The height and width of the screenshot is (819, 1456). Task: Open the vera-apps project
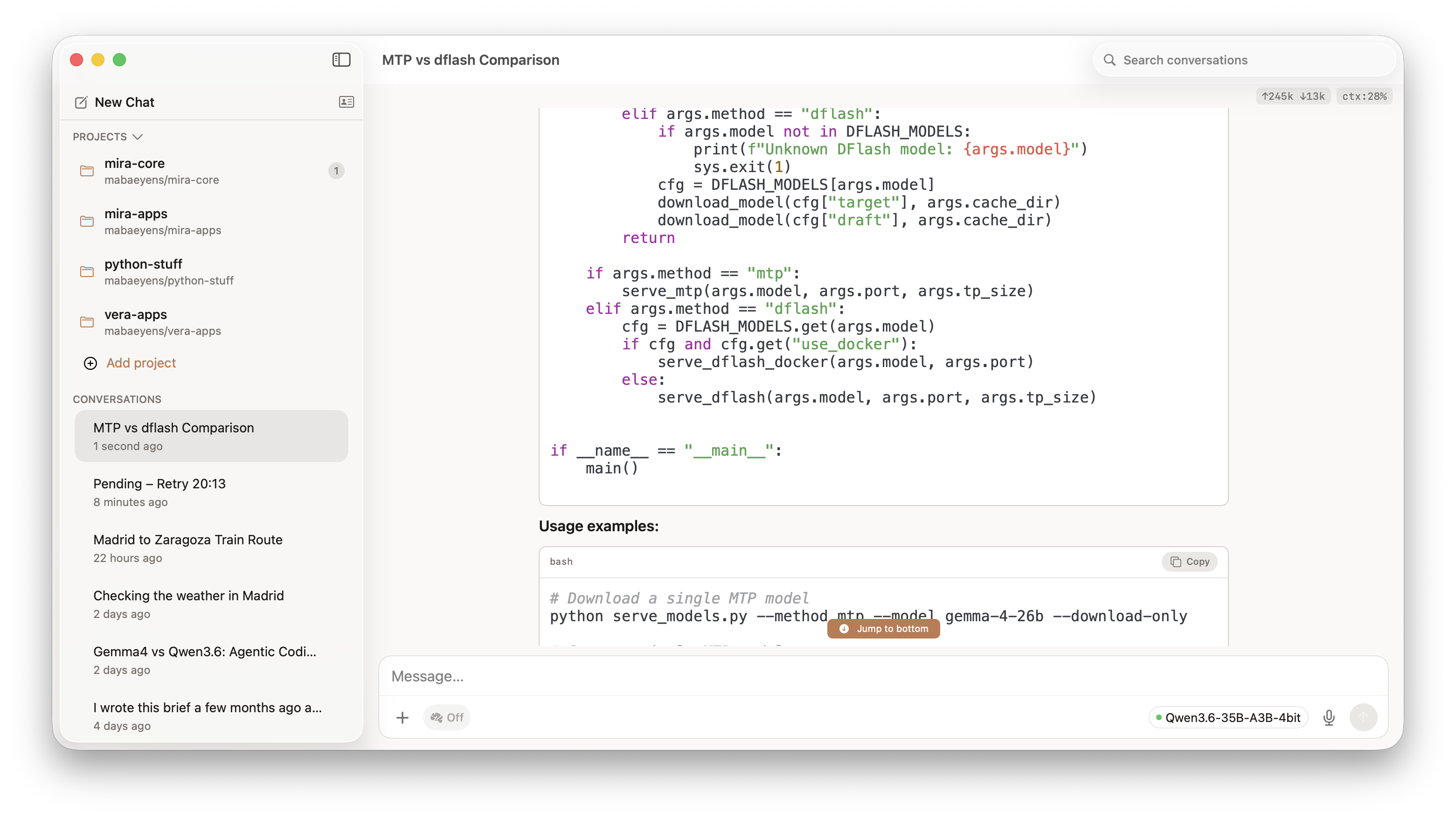(211, 322)
